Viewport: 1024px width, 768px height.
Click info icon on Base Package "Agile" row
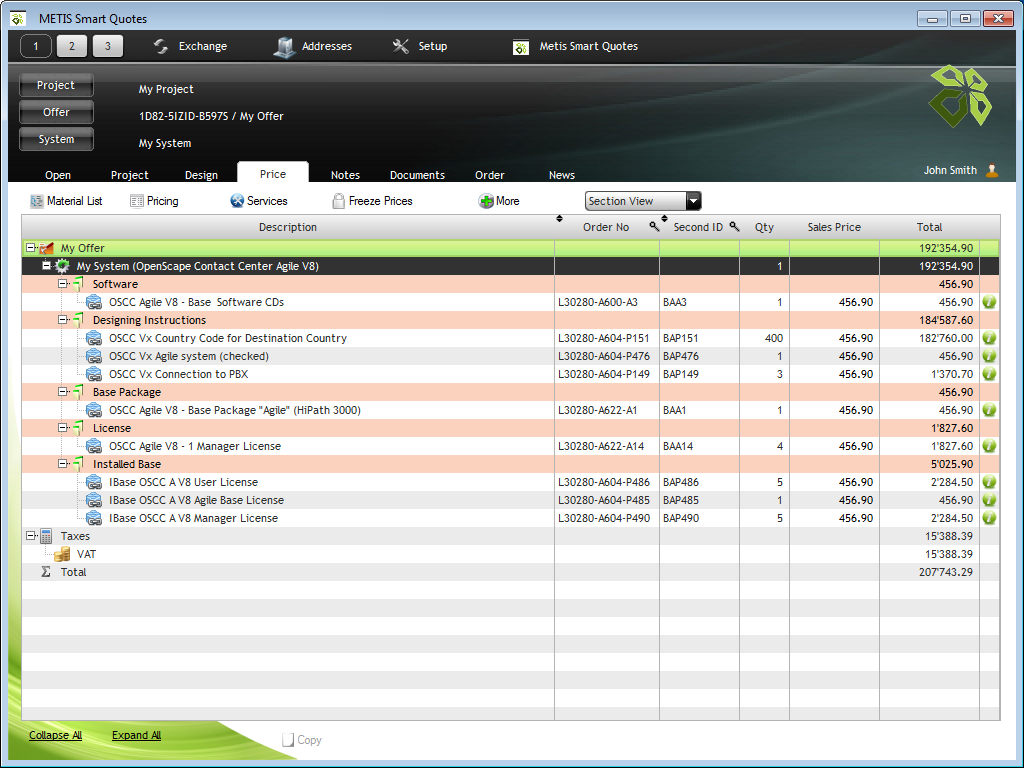[x=989, y=410]
